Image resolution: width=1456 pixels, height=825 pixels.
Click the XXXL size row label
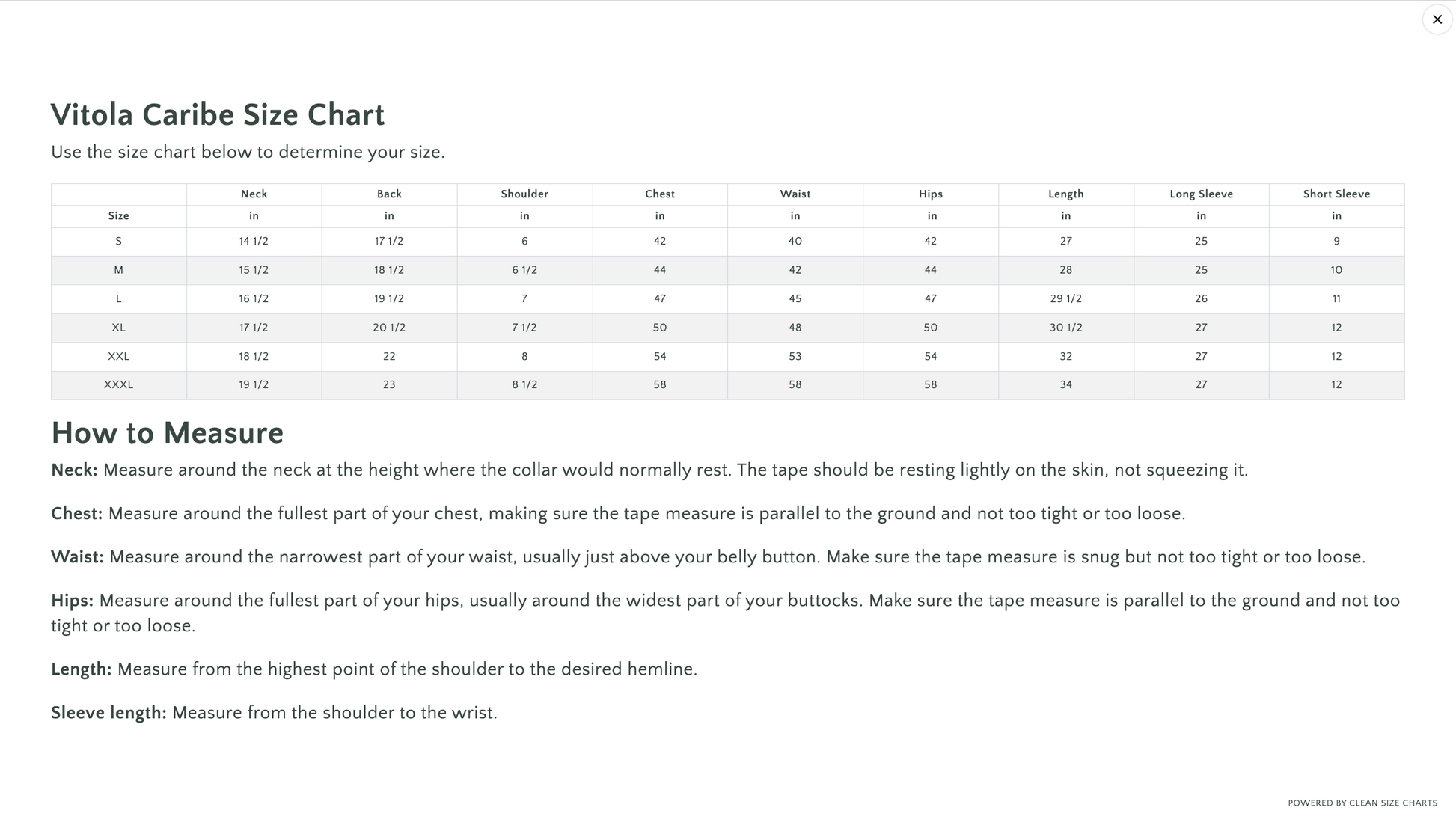click(x=118, y=384)
